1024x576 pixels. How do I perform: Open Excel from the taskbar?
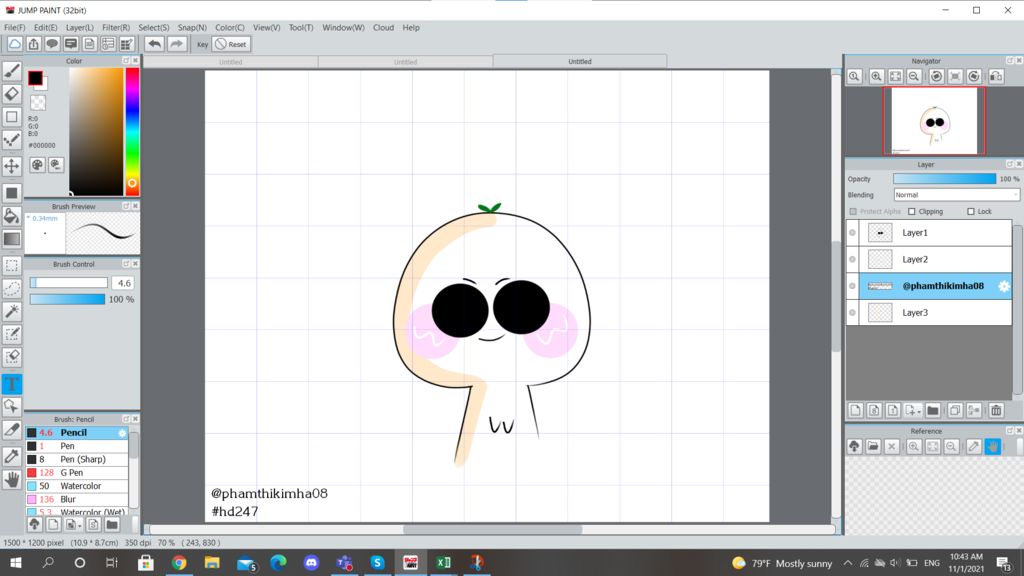coord(443,562)
